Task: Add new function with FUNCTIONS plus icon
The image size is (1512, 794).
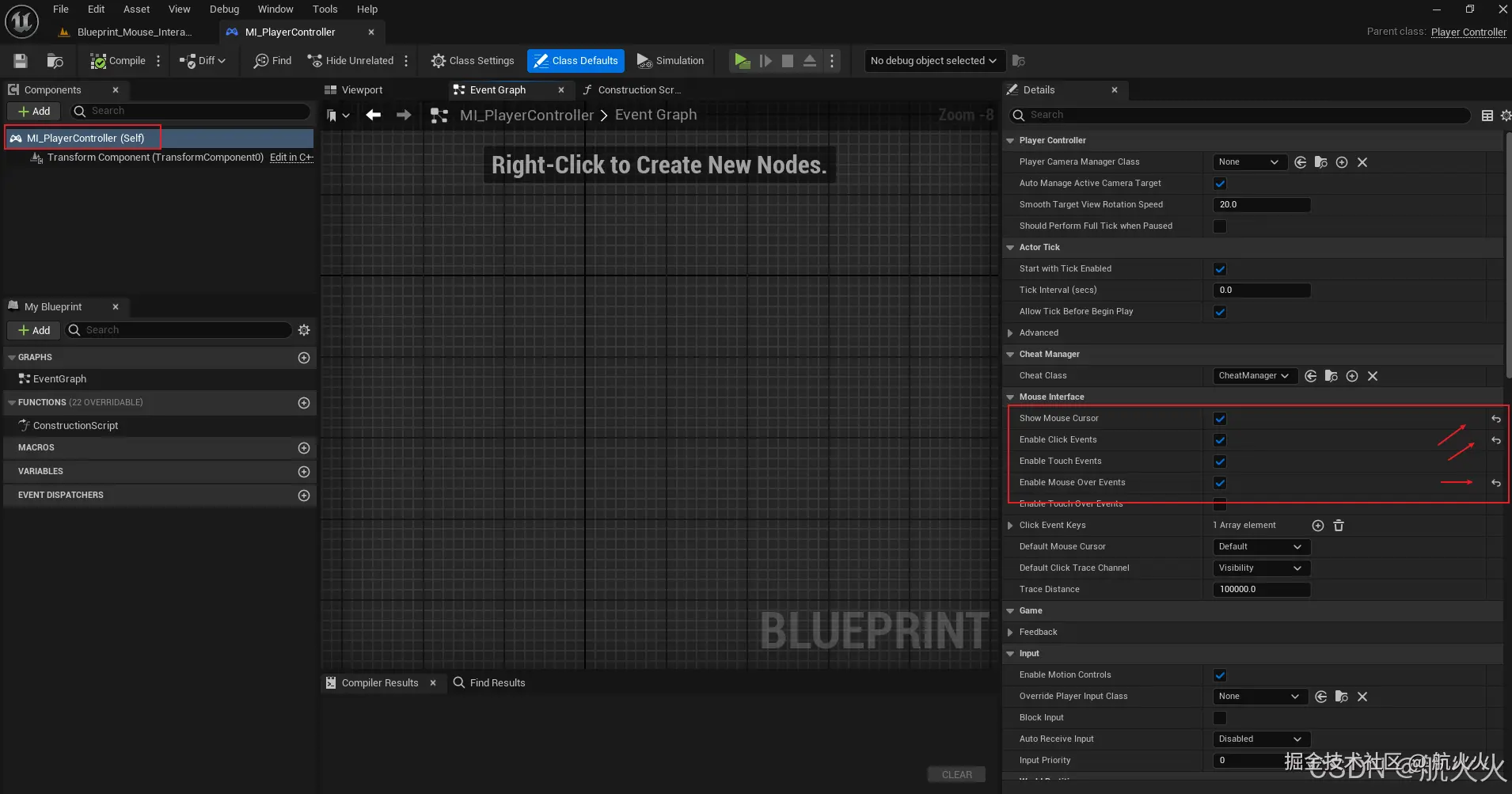Action: pos(304,403)
